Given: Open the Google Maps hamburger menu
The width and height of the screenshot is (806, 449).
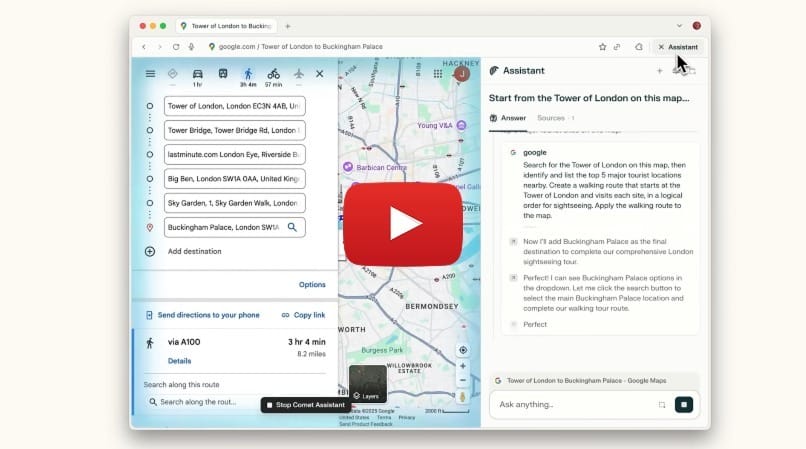Looking at the screenshot, I should (150, 74).
